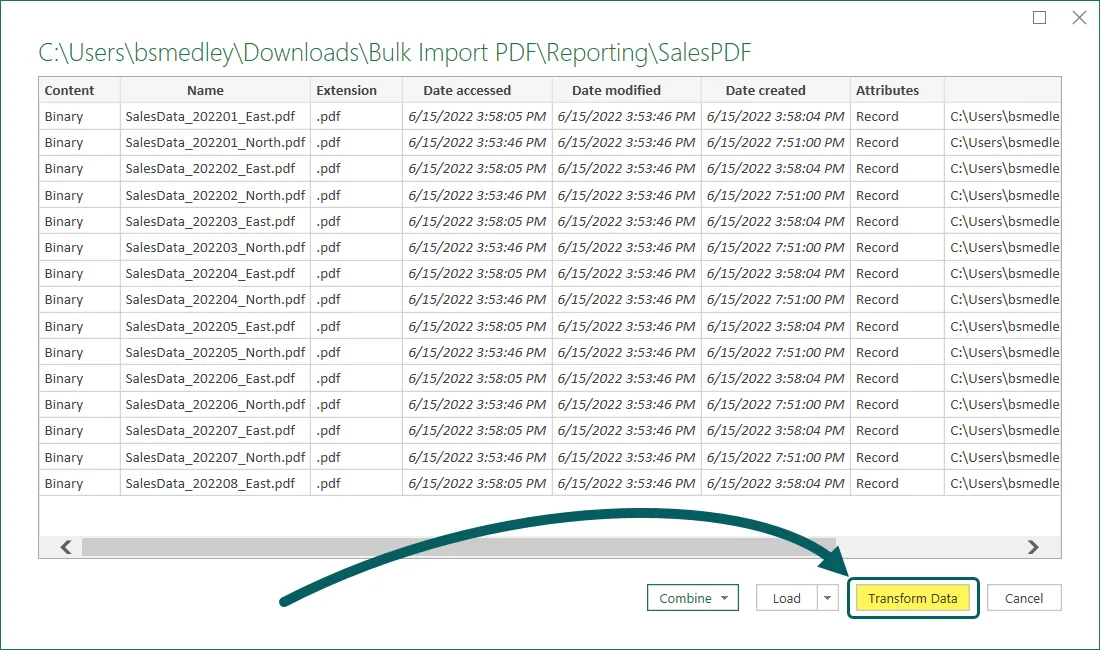Select the SalesData_202201_East.pdf row
The height and width of the screenshot is (650, 1100).
point(210,116)
